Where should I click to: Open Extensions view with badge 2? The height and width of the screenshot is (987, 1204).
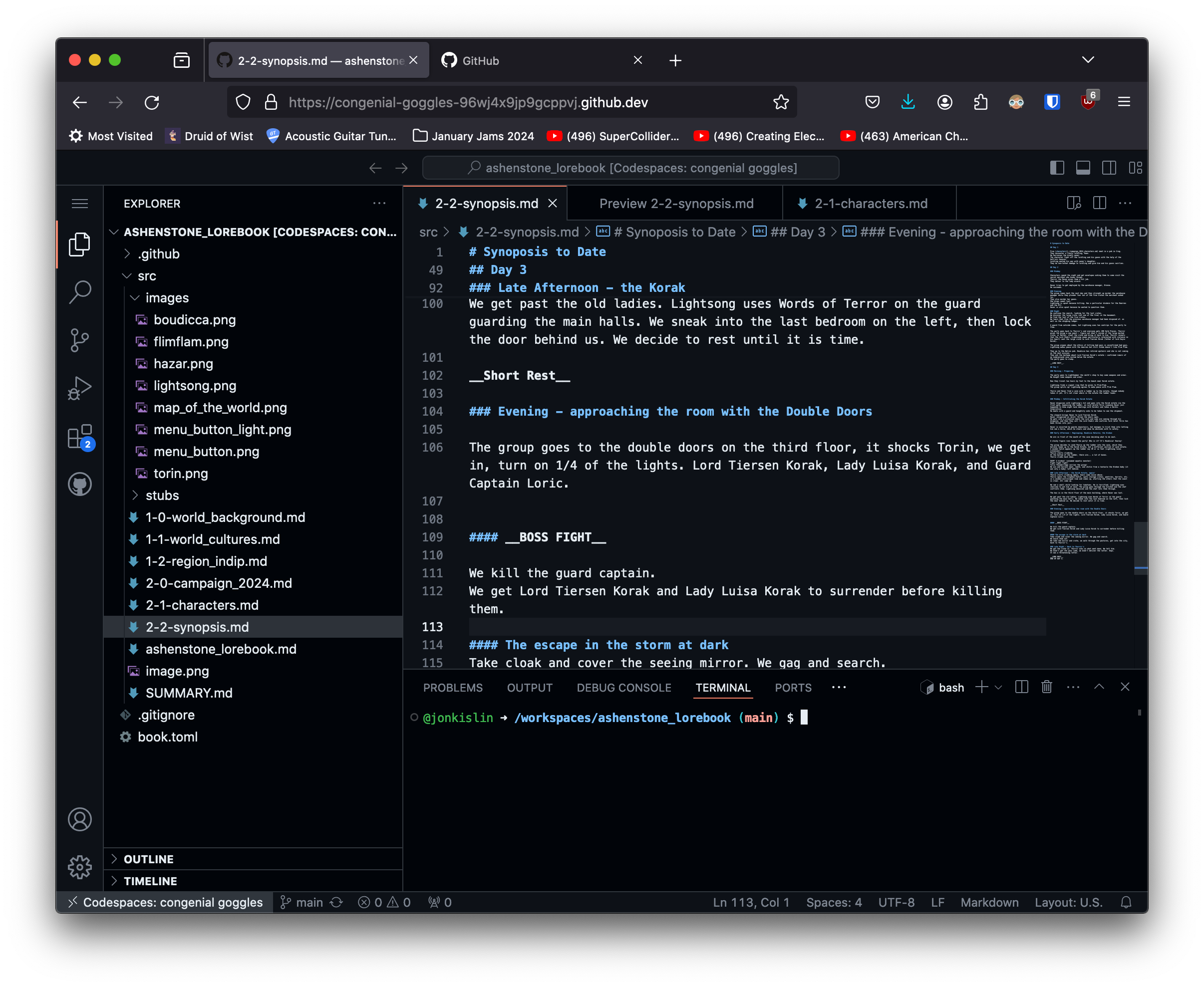[80, 437]
